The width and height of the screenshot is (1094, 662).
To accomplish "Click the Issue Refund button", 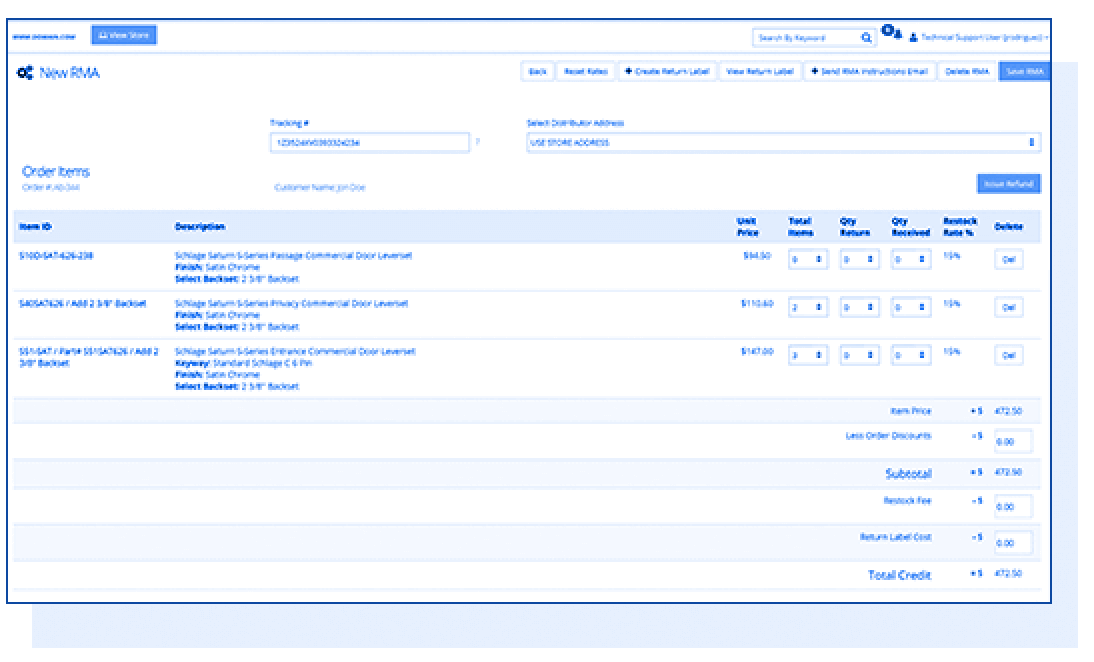I will (x=1008, y=184).
